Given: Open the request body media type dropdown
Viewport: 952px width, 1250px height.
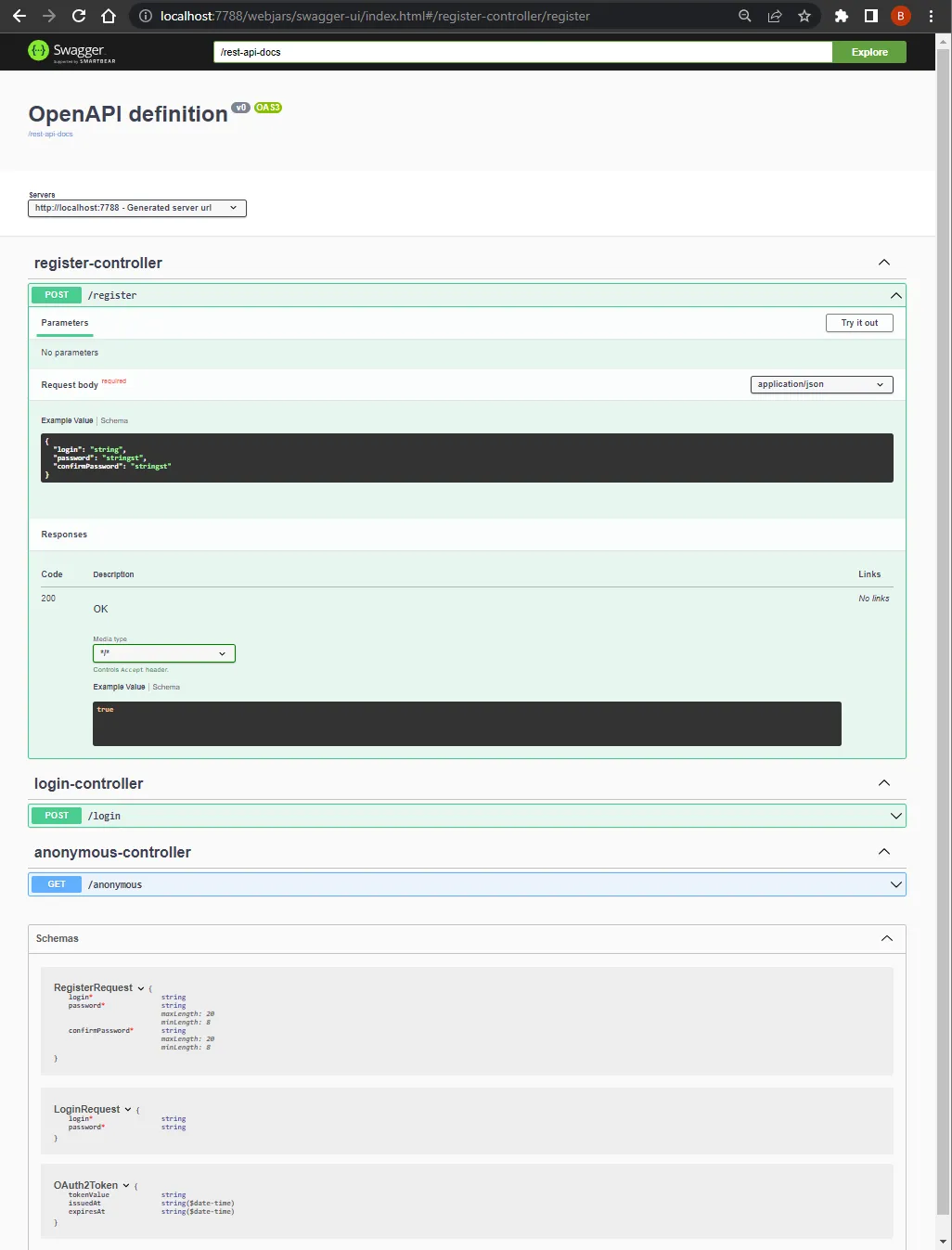Looking at the screenshot, I should [x=820, y=383].
